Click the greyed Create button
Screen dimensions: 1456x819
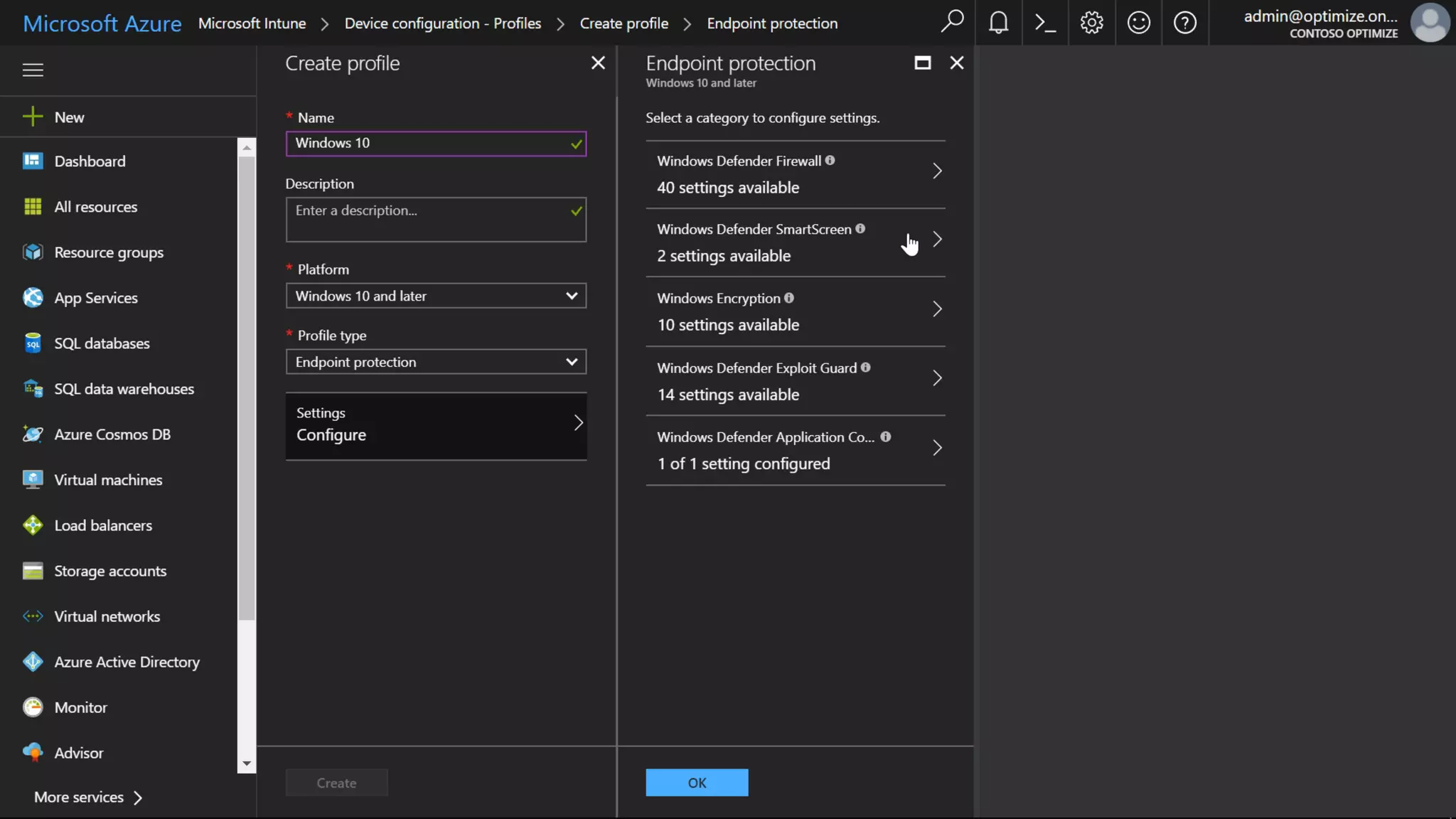tap(336, 782)
